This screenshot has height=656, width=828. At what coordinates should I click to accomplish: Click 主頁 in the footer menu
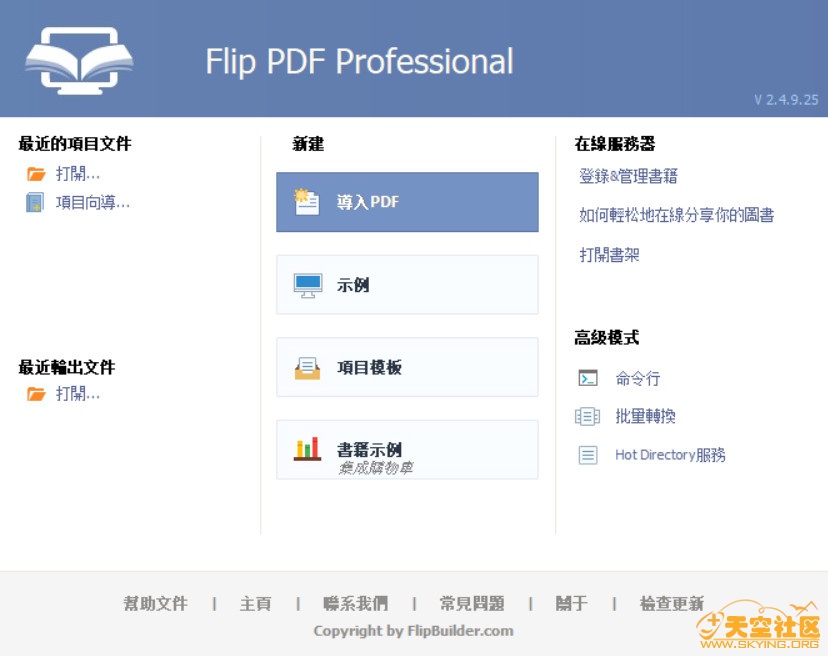[256, 603]
